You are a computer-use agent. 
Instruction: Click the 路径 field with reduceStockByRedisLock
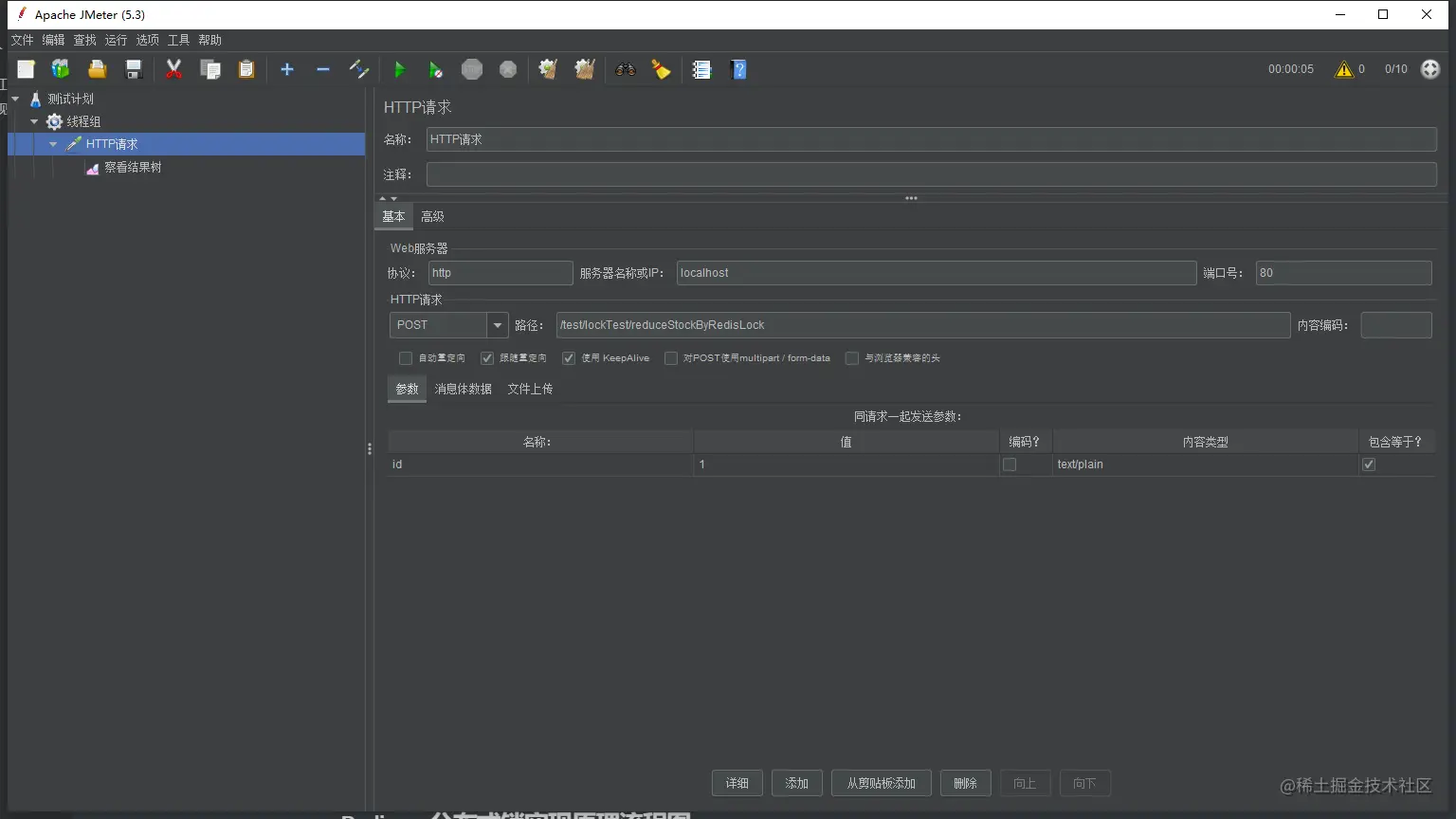(x=923, y=325)
